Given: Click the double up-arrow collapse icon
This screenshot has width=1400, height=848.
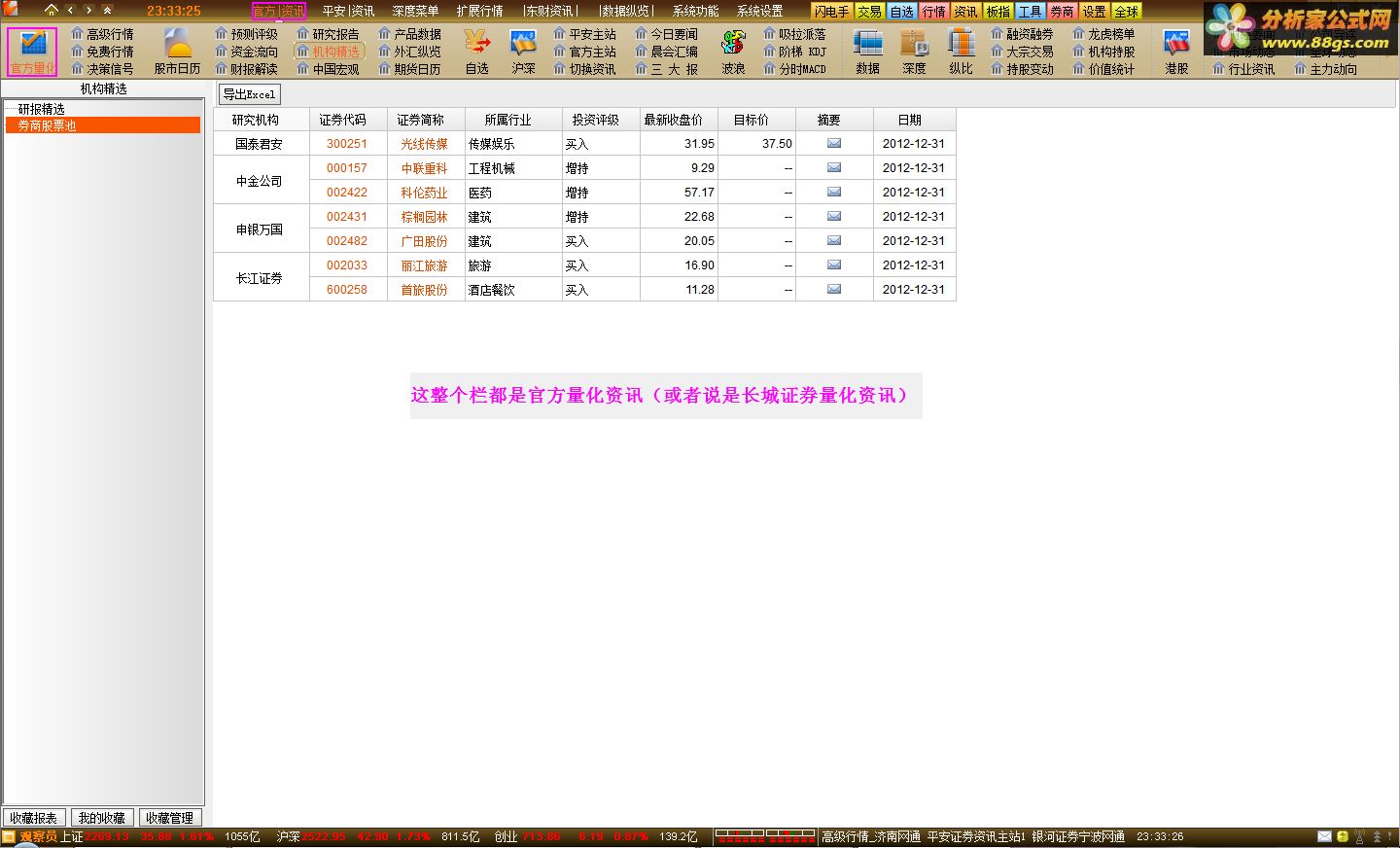Looking at the screenshot, I should 107,10.
